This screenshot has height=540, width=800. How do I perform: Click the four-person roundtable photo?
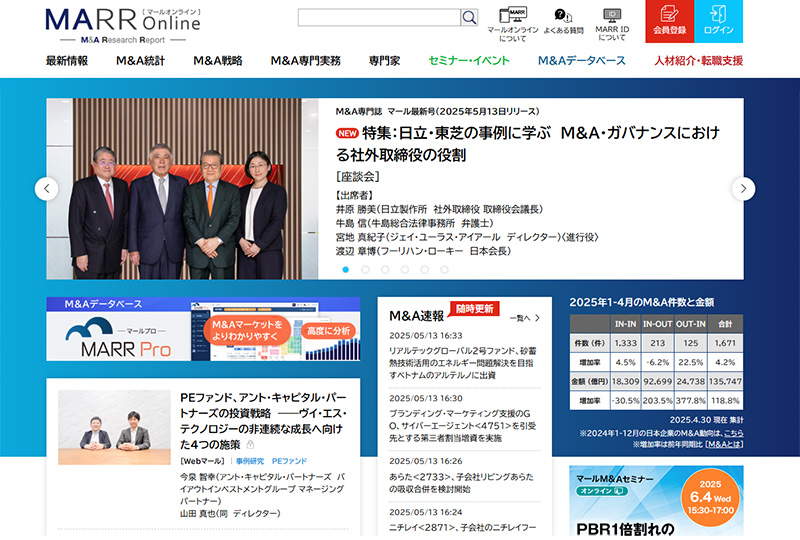pos(182,189)
